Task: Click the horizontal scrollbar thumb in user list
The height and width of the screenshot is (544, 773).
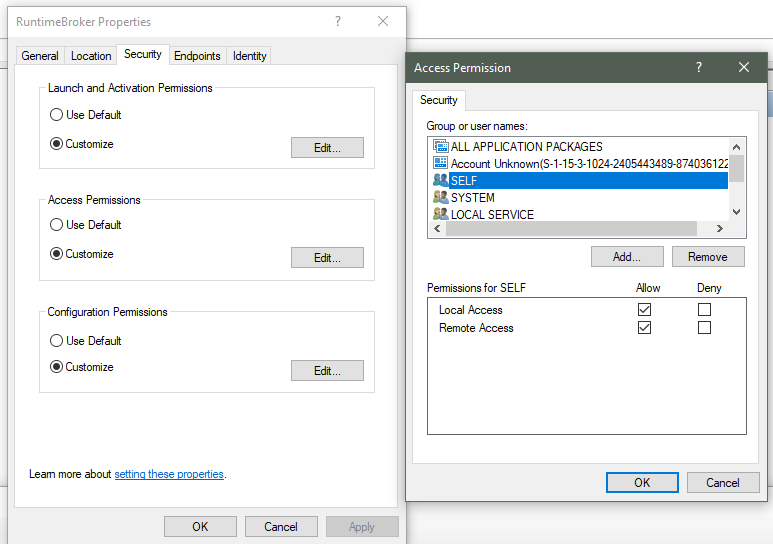Action: point(571,228)
